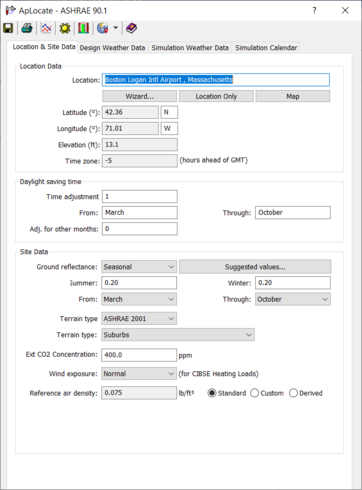This screenshot has width=362, height=490.
Task: Go to the Simulation Calendar tab
Action: point(266,48)
